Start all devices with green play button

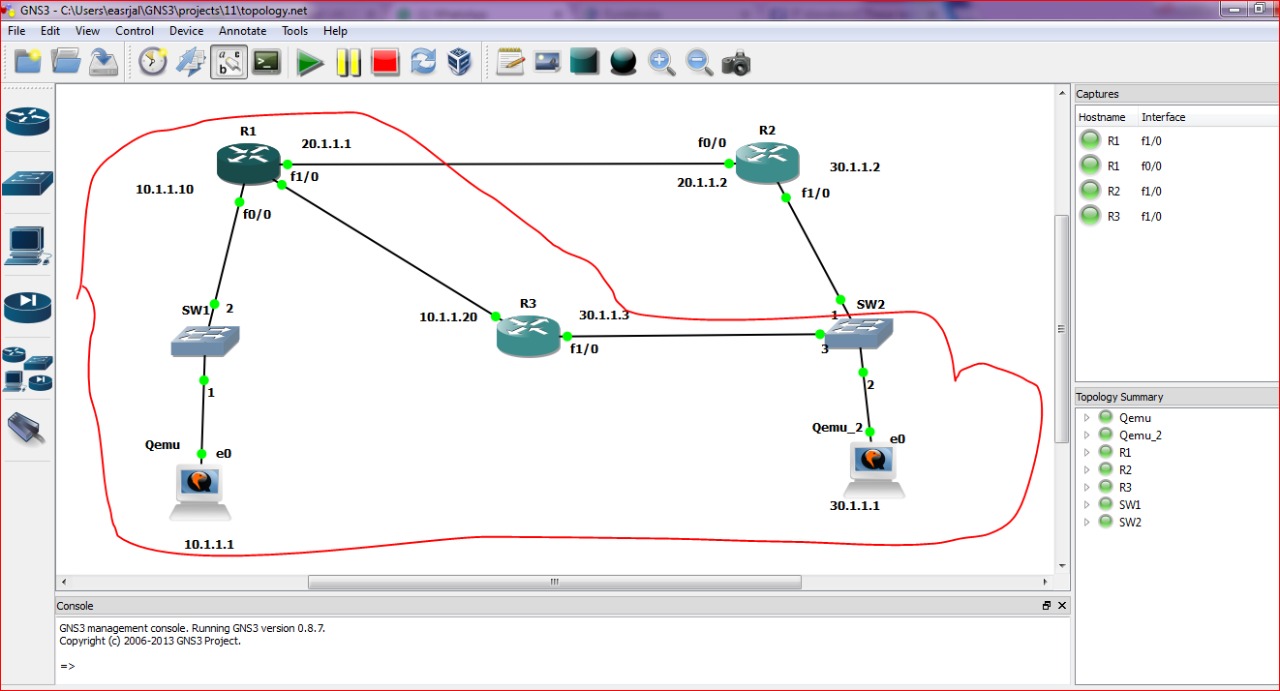tap(310, 63)
